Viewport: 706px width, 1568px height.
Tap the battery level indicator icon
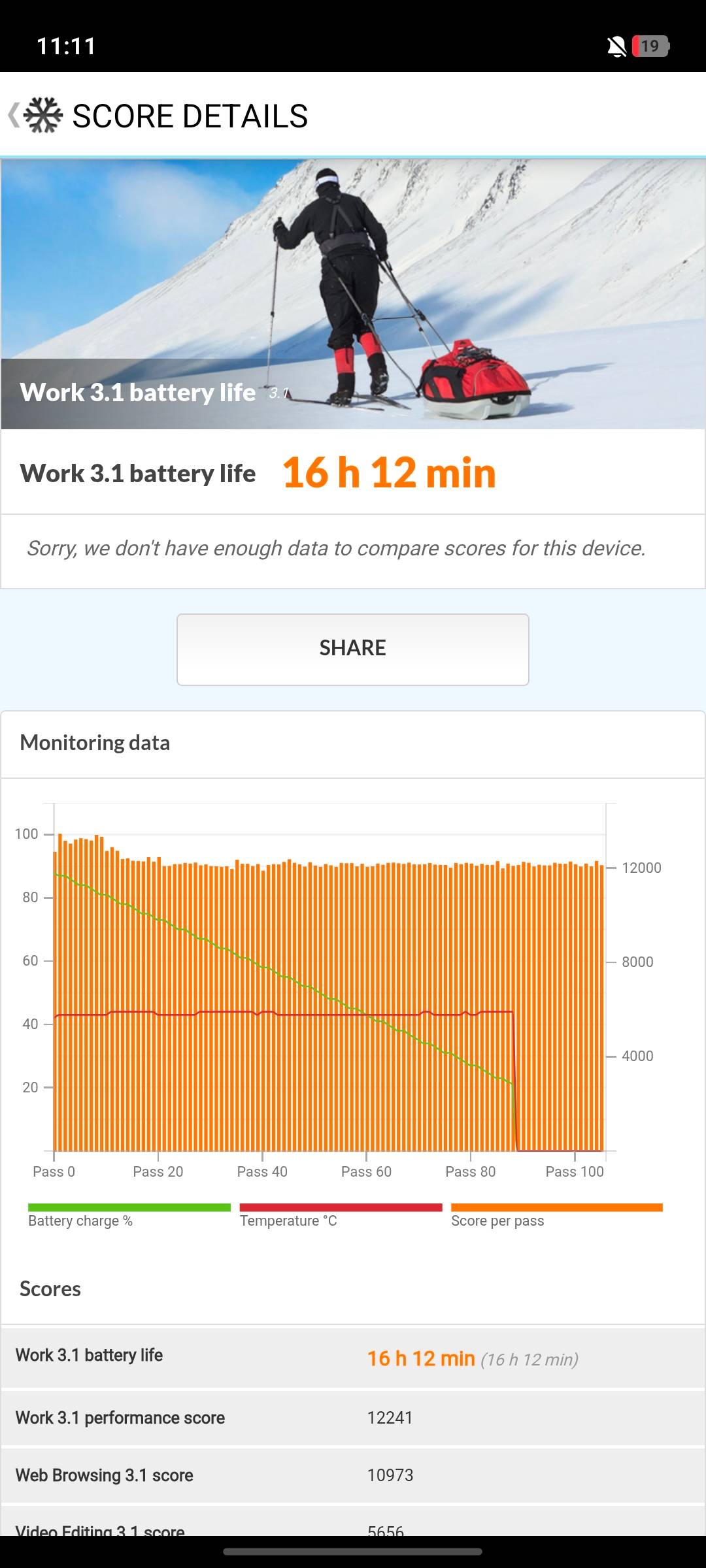650,46
